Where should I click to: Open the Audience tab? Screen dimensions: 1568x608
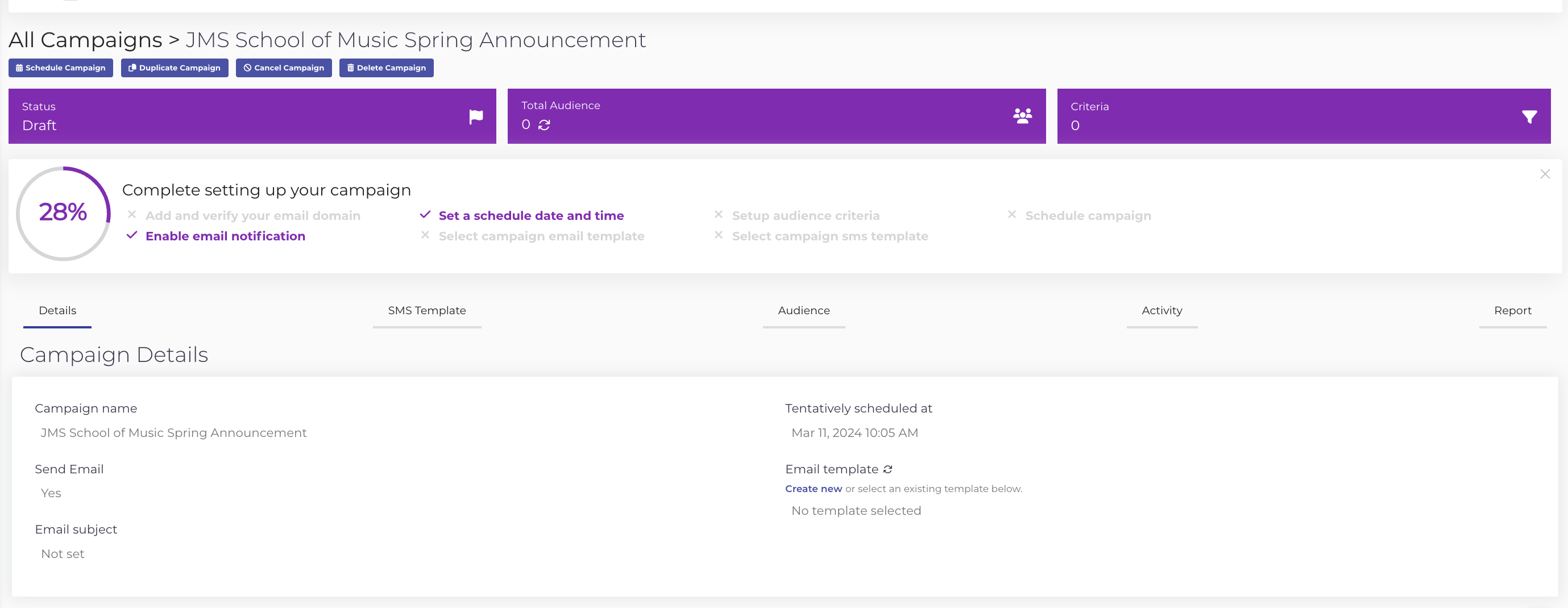coord(803,311)
